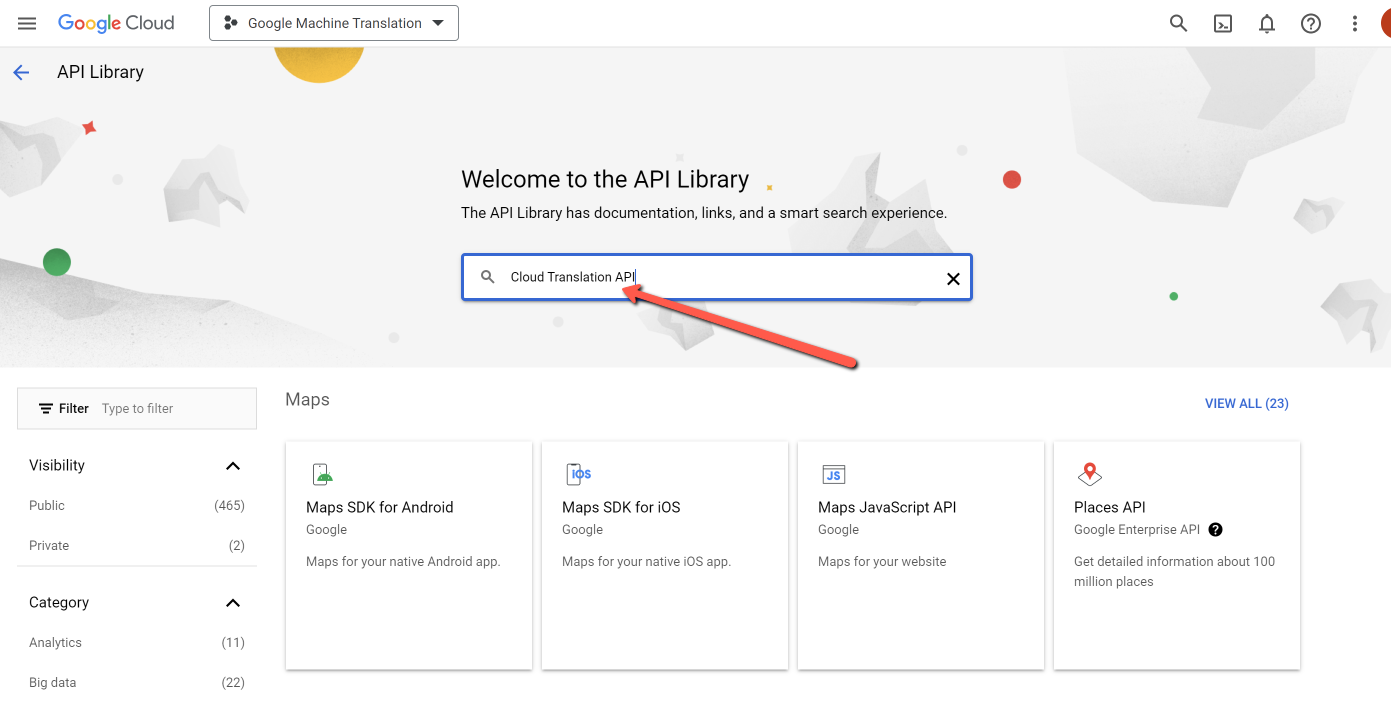Click the Maps SDK for iOS icon
The width and height of the screenshot is (1391, 702).
579,474
